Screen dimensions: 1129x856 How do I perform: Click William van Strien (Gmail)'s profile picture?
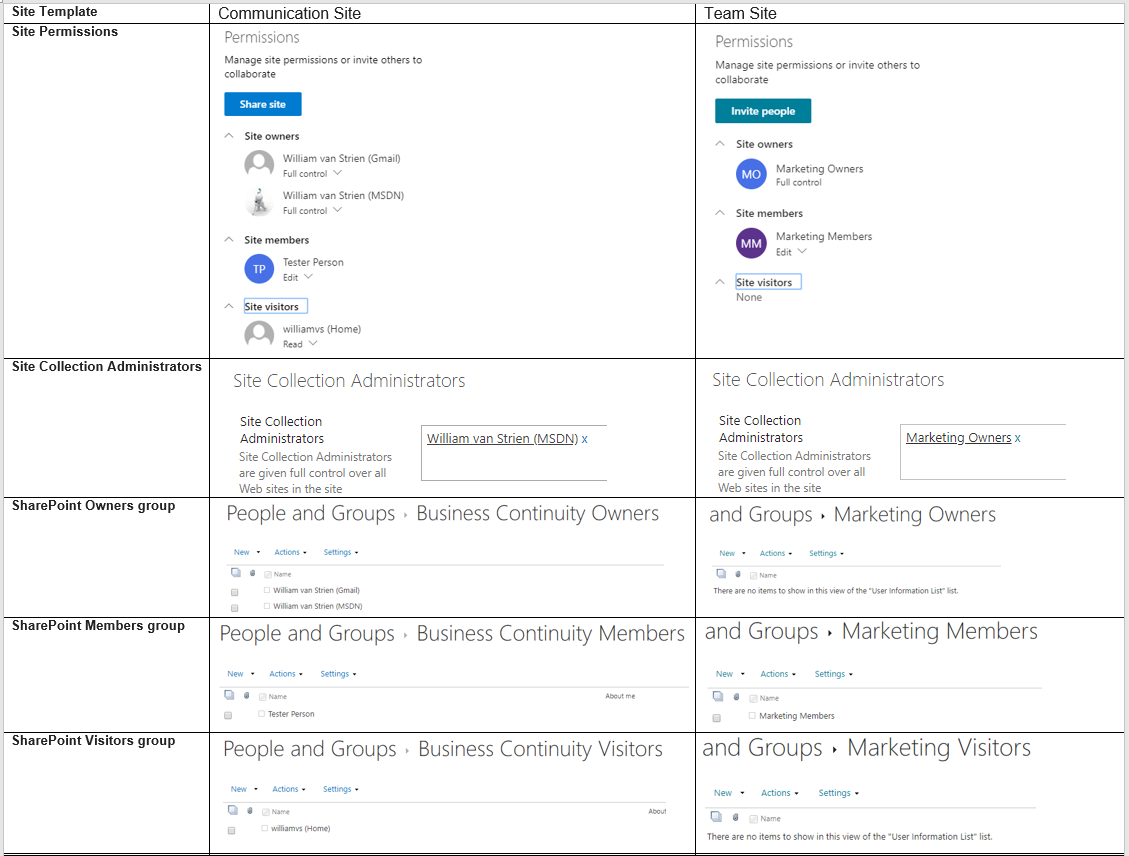[259, 163]
